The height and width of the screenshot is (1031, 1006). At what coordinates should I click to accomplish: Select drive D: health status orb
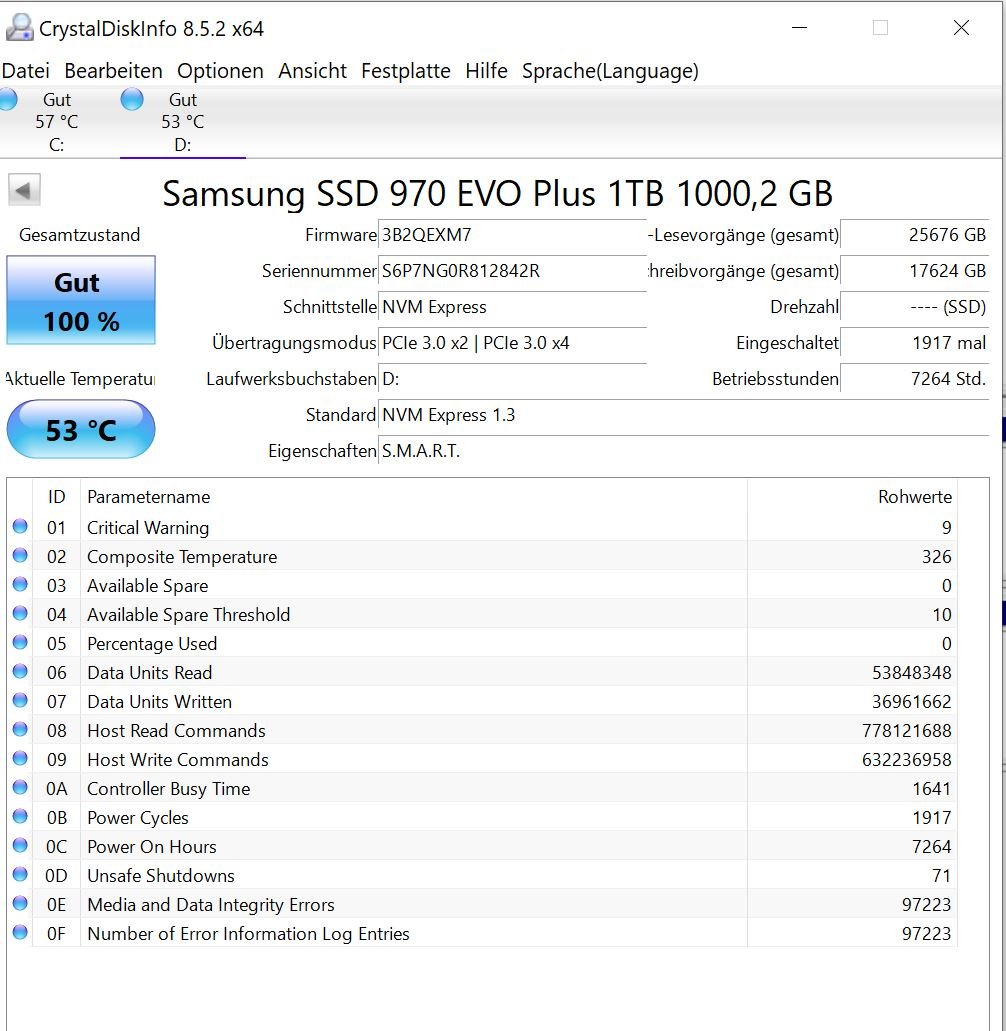[x=132, y=99]
